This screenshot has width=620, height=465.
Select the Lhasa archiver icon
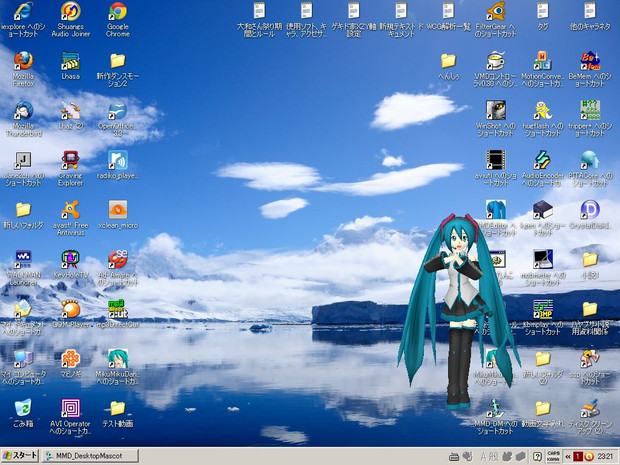[x=70, y=62]
